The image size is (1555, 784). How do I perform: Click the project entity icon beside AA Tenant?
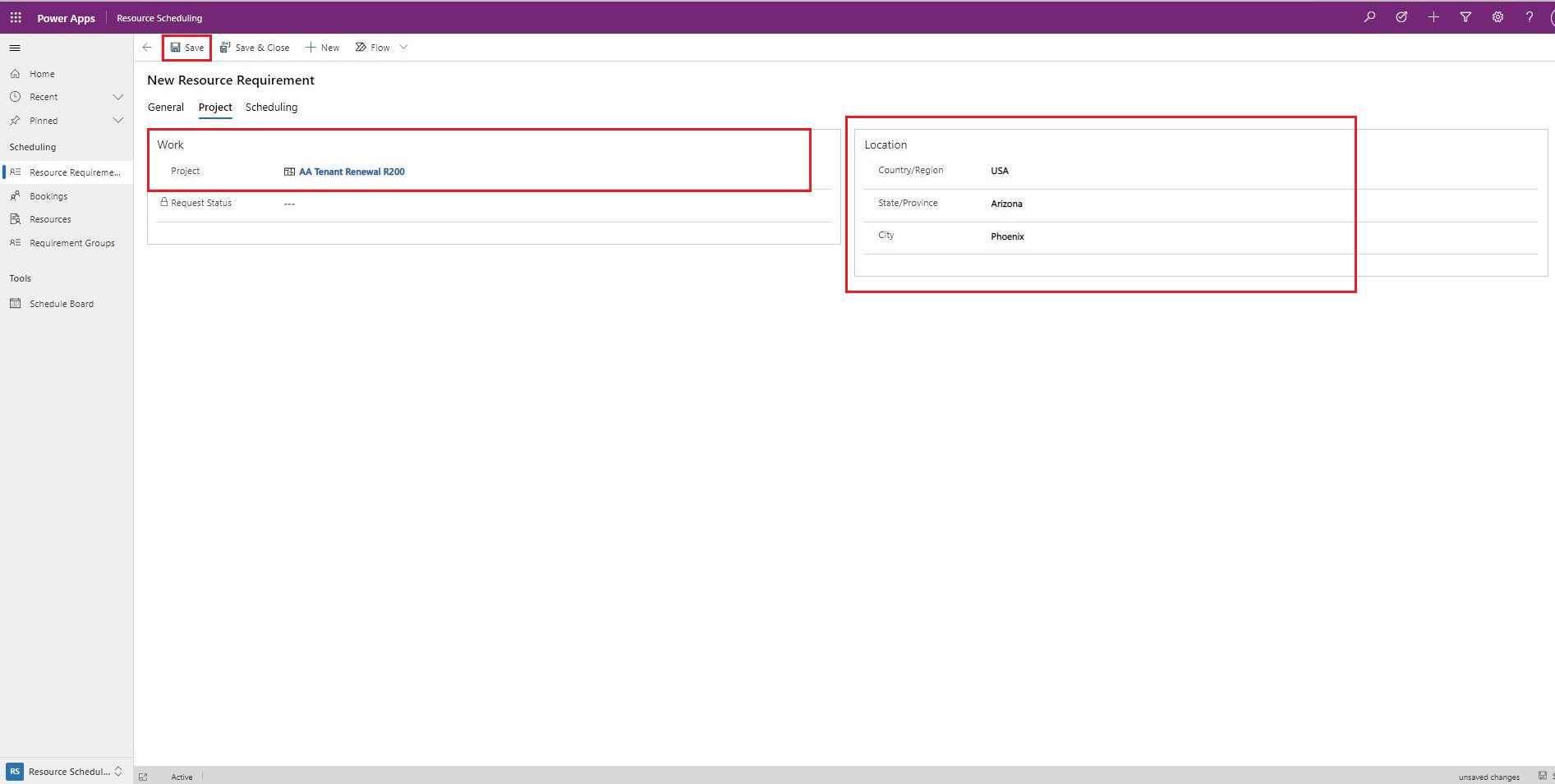289,172
